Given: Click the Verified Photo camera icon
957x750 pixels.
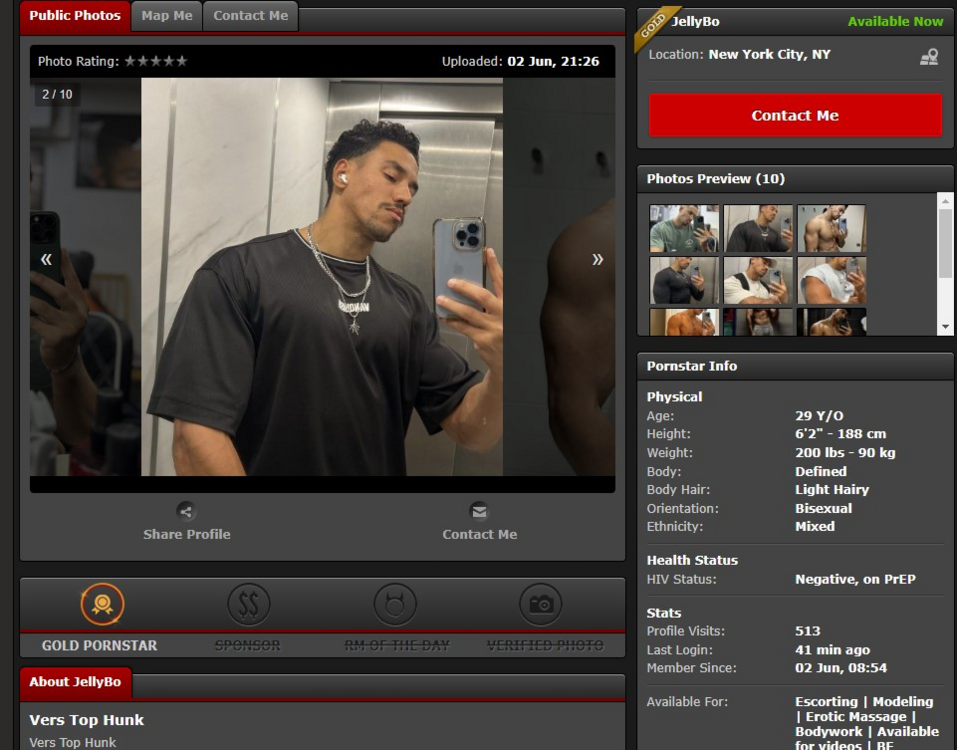Looking at the screenshot, I should (541, 604).
